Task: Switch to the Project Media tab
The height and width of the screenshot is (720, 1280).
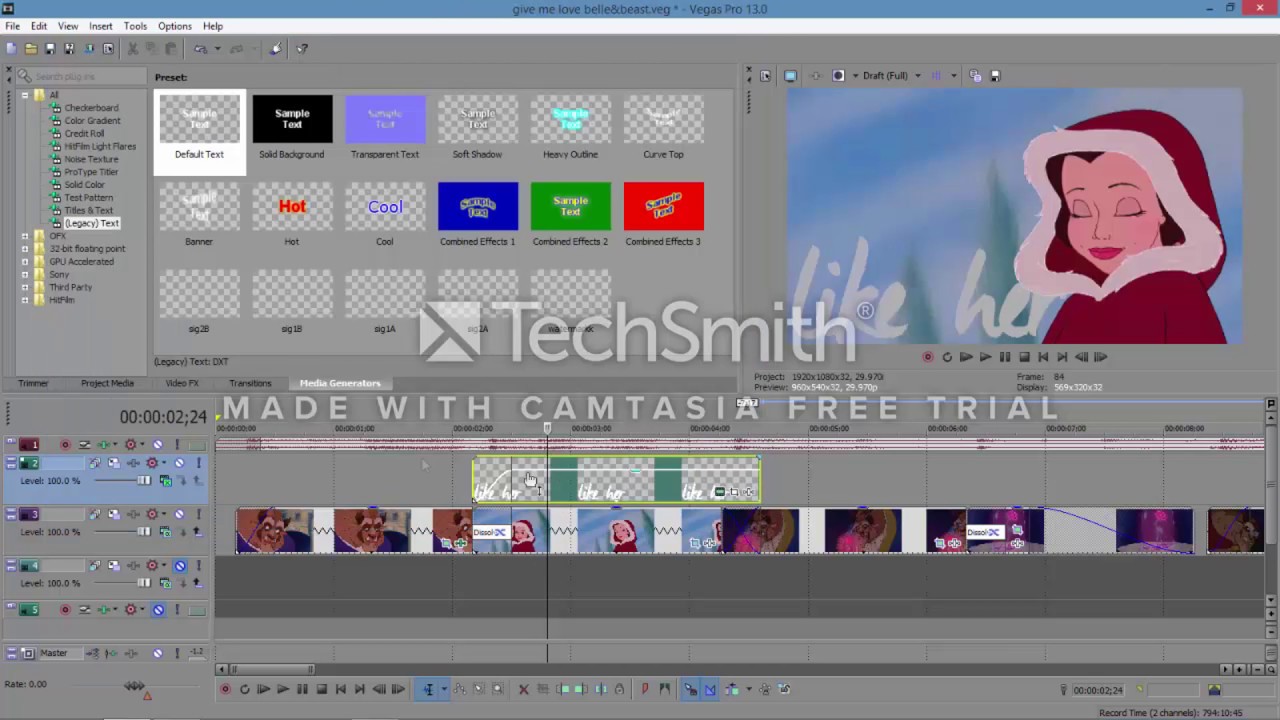Action: pyautogui.click(x=107, y=383)
